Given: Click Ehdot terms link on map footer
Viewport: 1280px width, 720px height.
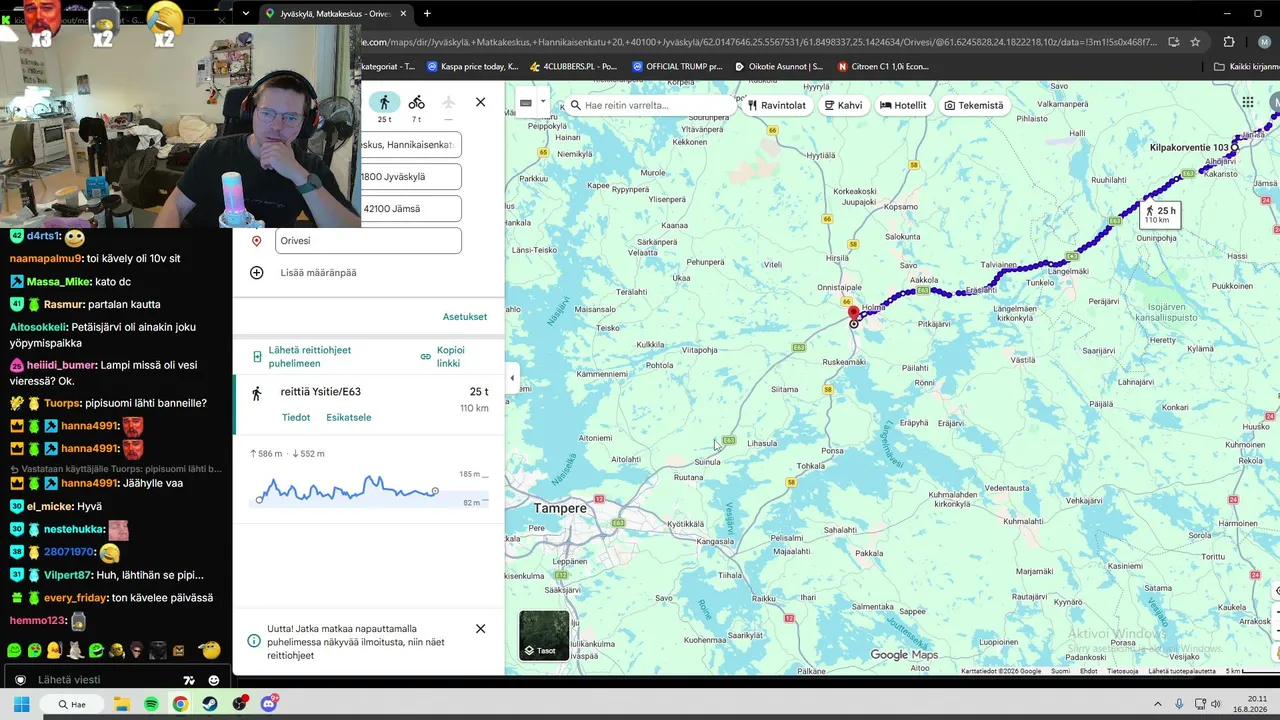Looking at the screenshot, I should (x=1088, y=671).
